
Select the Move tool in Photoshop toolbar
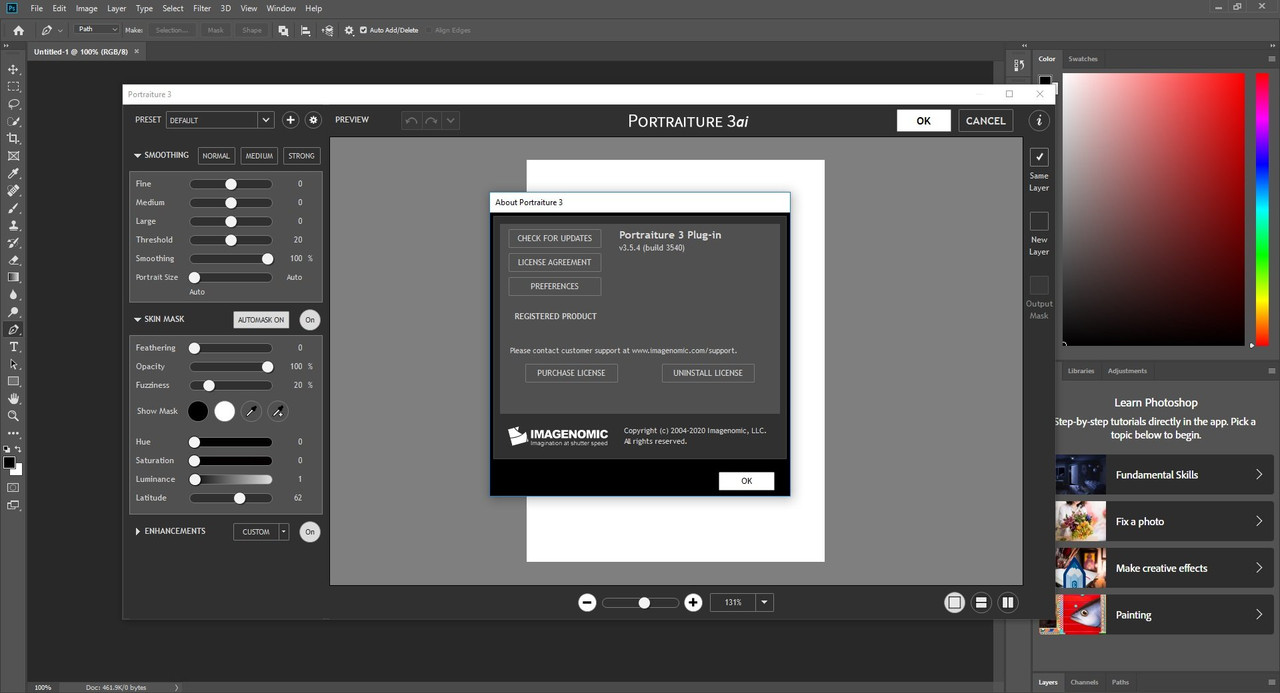click(x=13, y=69)
